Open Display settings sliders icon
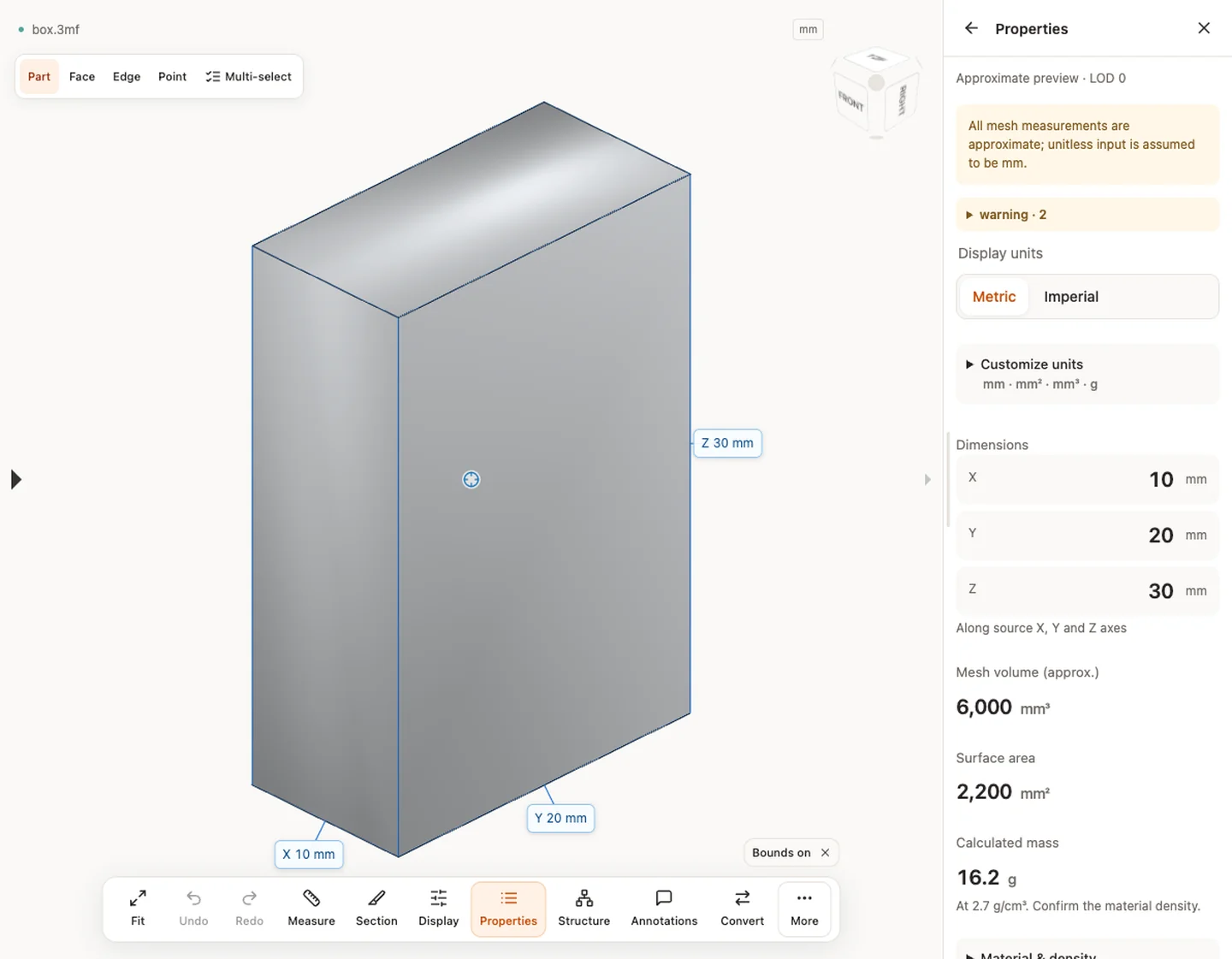The height and width of the screenshot is (959, 1232). click(439, 898)
